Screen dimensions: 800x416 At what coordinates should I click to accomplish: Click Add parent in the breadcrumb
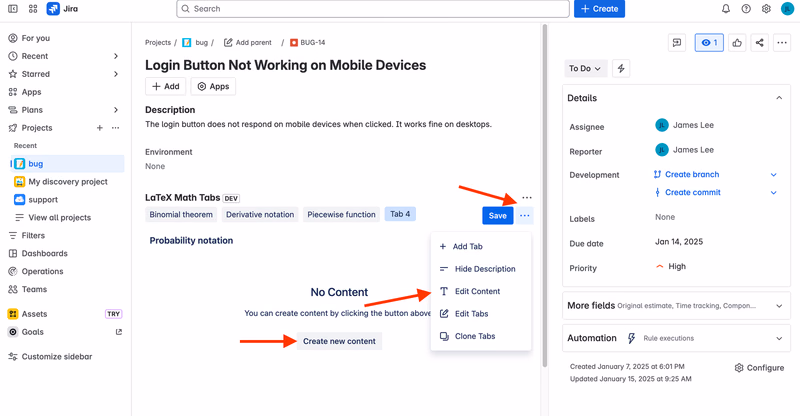click(x=248, y=42)
